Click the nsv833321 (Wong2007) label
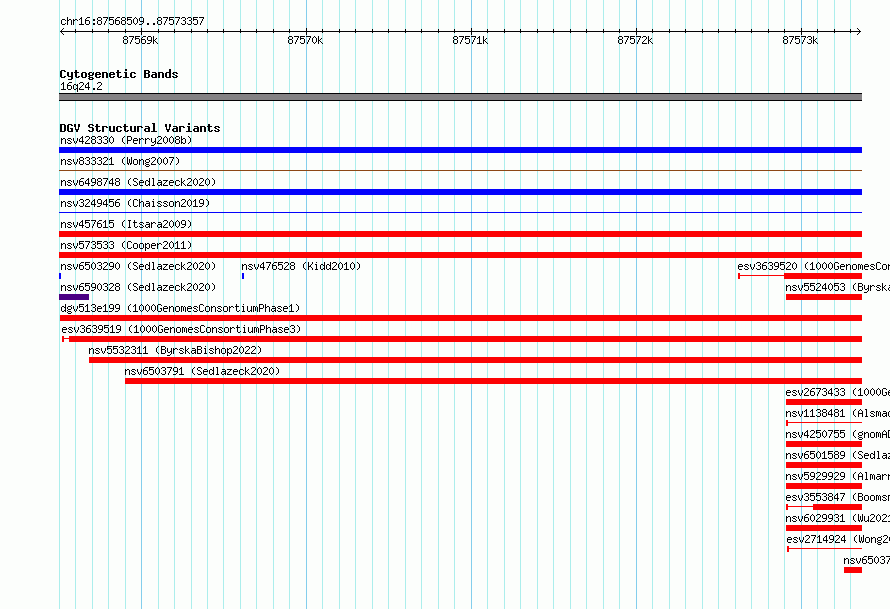The width and height of the screenshot is (890, 609). click(x=120, y=161)
